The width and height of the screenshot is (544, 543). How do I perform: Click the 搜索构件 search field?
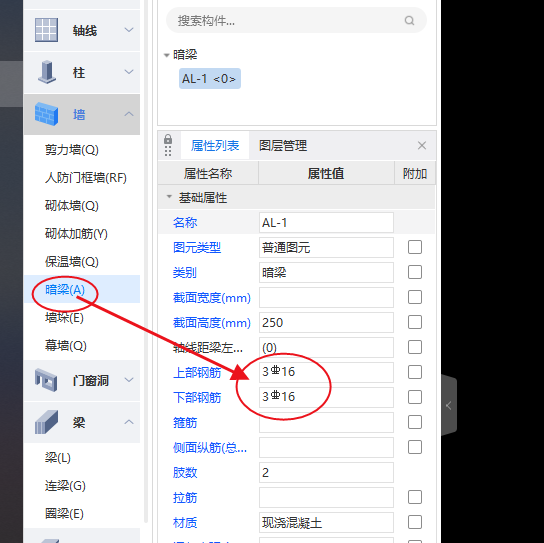coord(297,20)
